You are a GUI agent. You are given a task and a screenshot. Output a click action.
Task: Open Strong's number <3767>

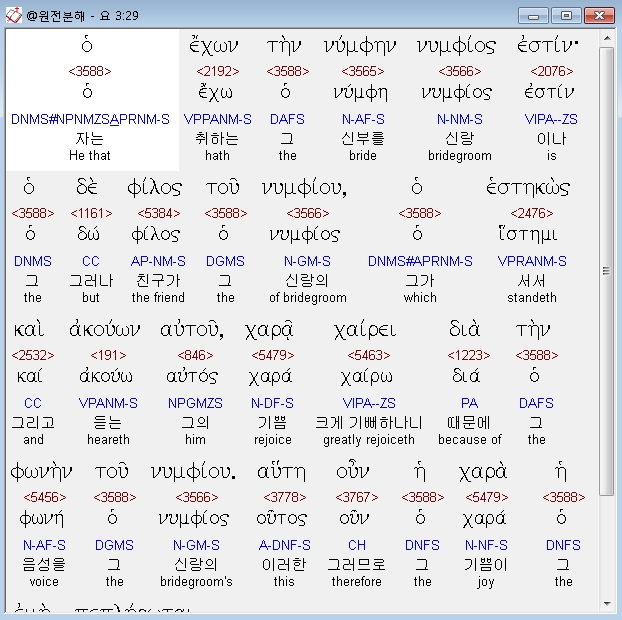tap(357, 497)
